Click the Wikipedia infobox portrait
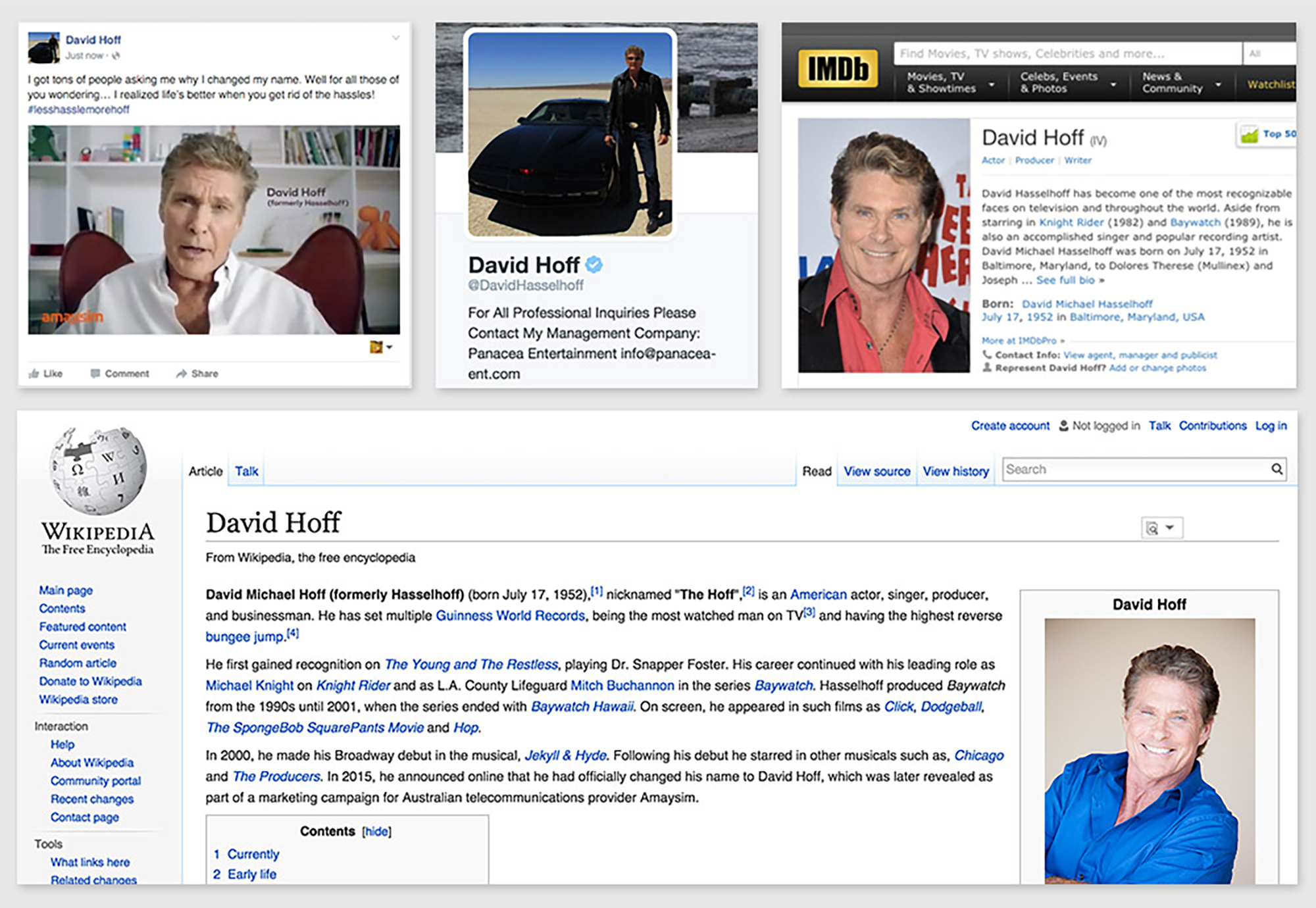1316x908 pixels. pyautogui.click(x=1150, y=751)
